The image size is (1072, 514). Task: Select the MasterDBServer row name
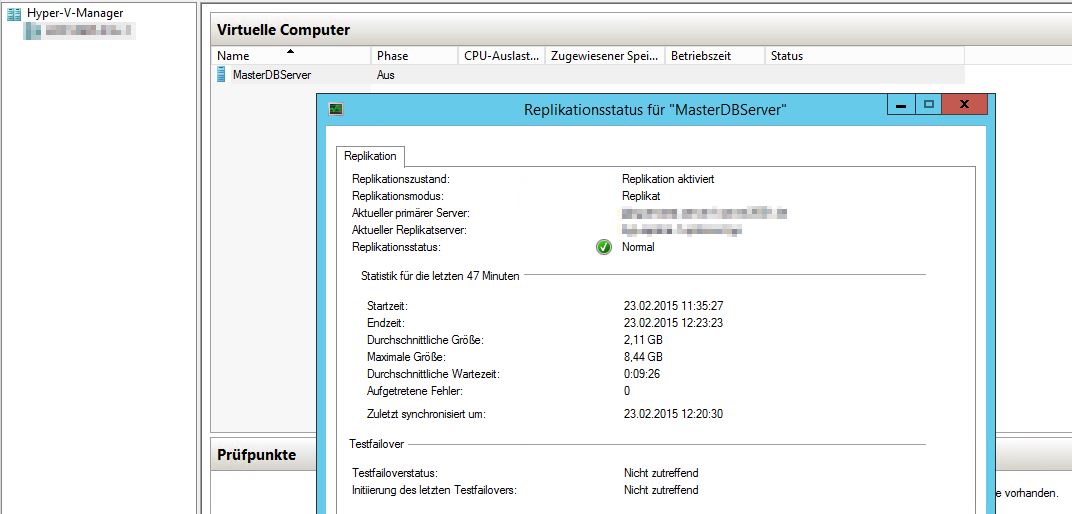click(271, 75)
